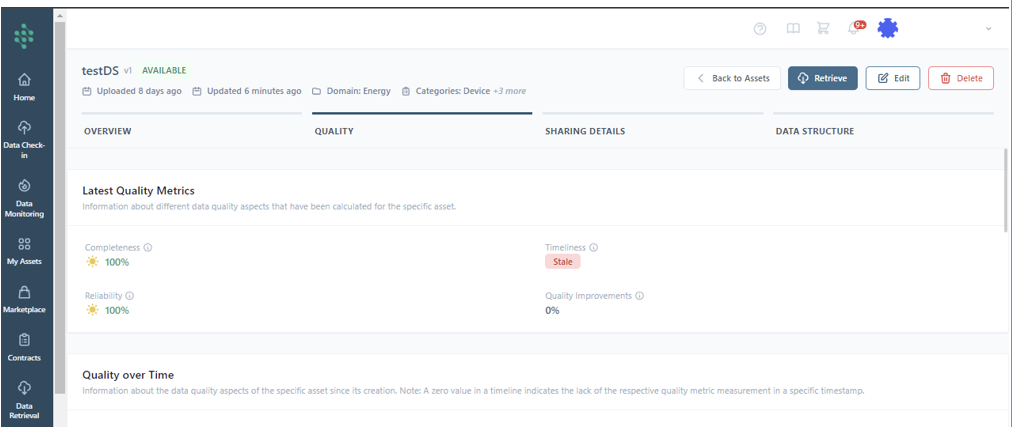Click the Retrieve button
The image size is (1012, 427).
822,78
